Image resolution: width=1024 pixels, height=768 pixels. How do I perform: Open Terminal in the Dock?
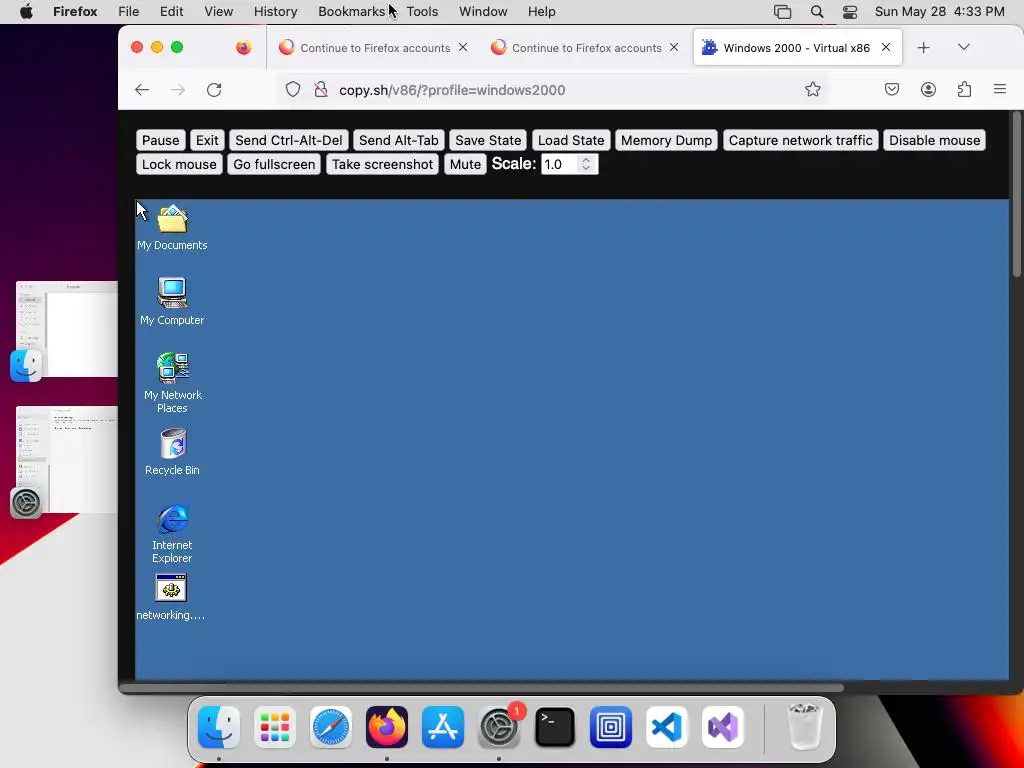[555, 727]
